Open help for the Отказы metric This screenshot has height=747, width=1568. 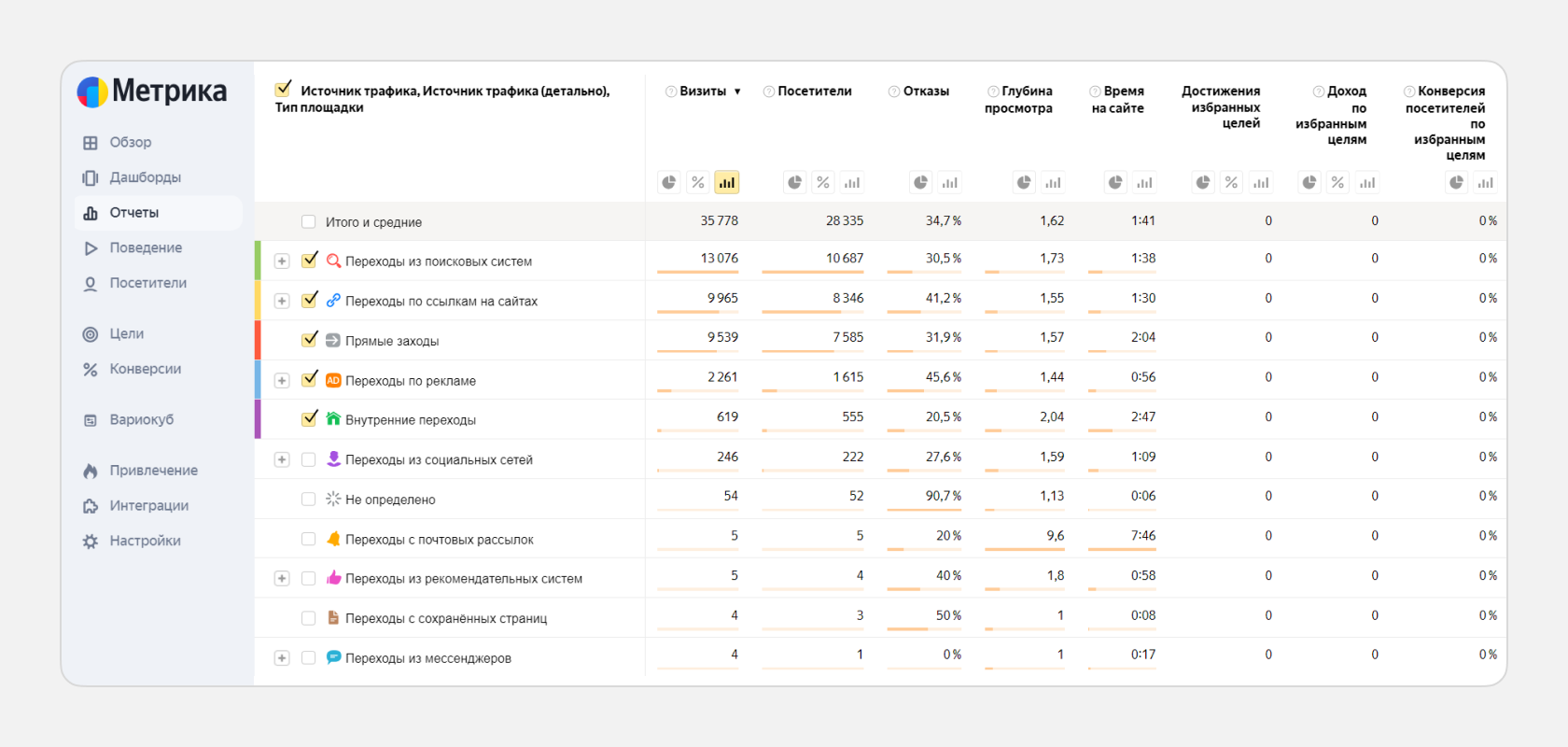pyautogui.click(x=894, y=92)
